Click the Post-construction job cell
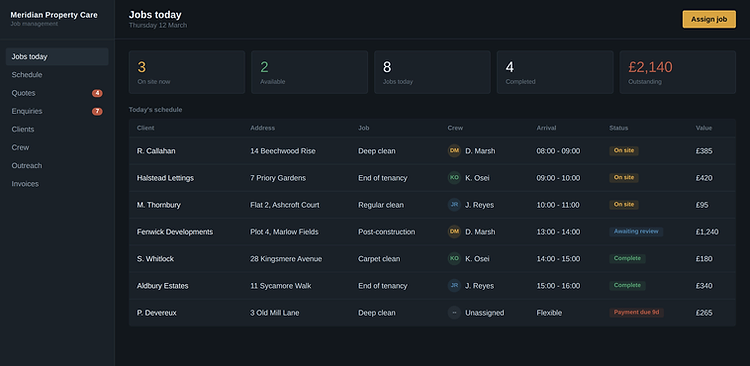 click(x=386, y=232)
